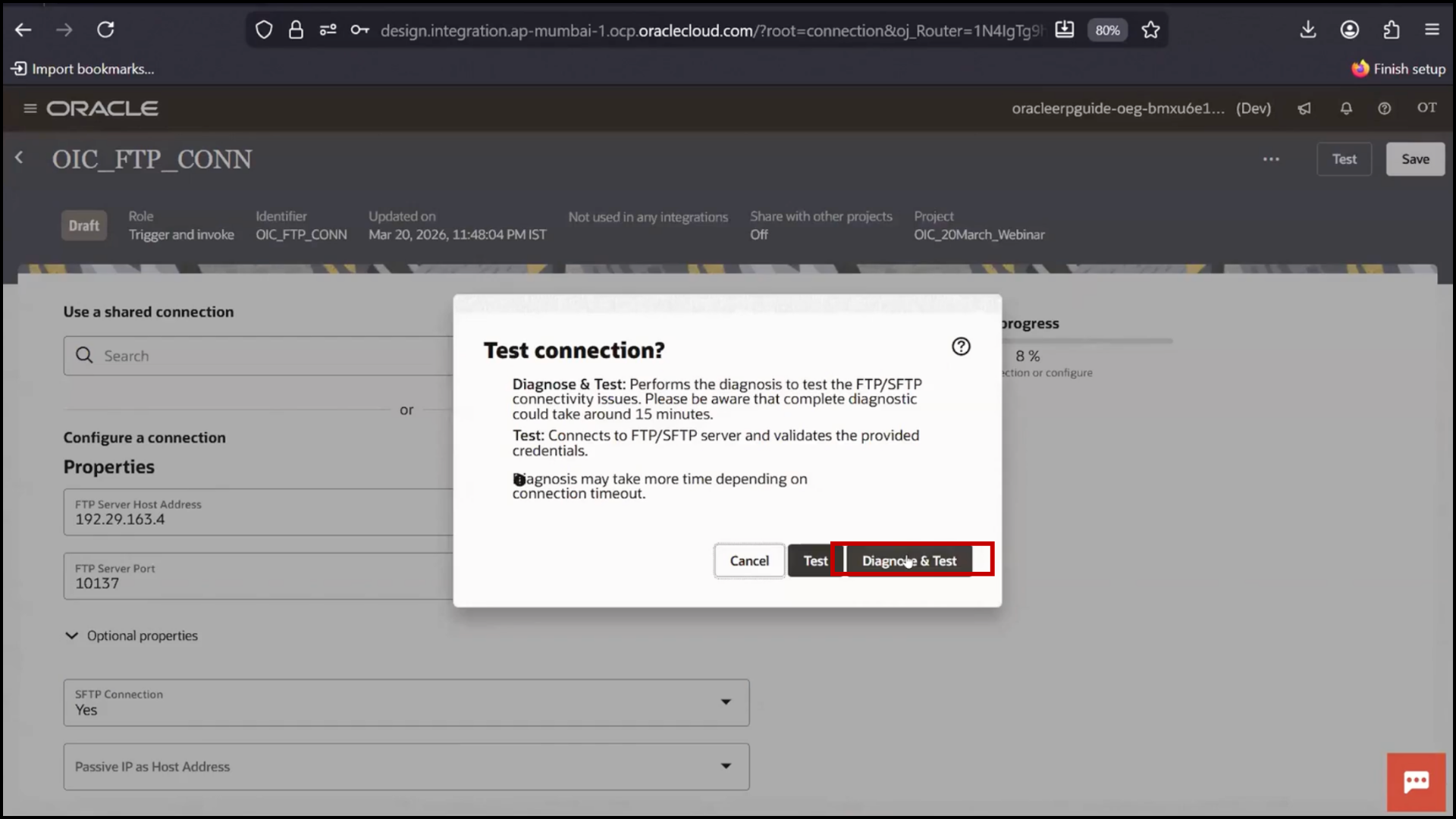Click Finish setup in bookmarks bar

(x=1398, y=69)
